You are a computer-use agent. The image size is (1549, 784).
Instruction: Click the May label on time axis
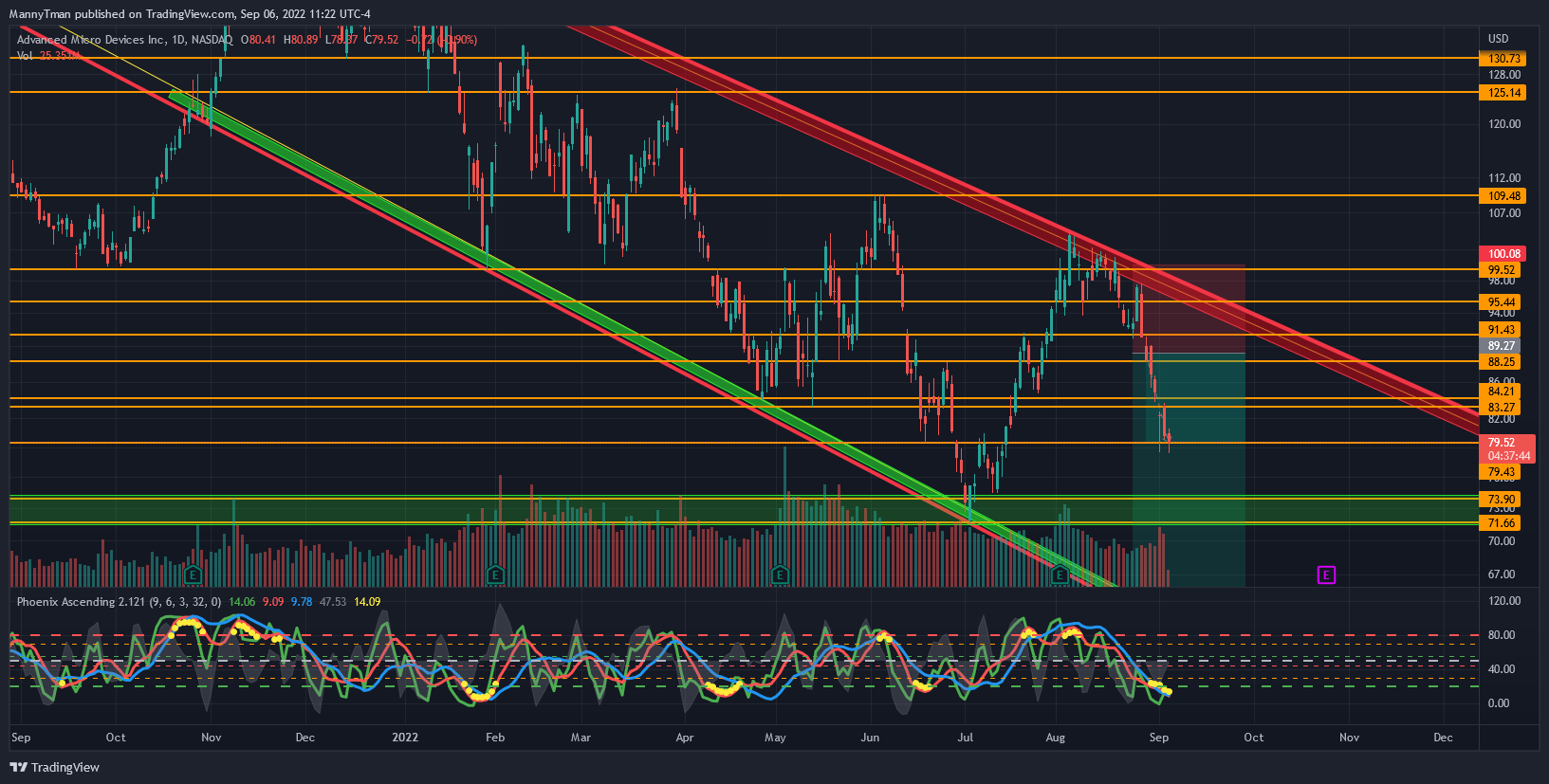pos(776,738)
